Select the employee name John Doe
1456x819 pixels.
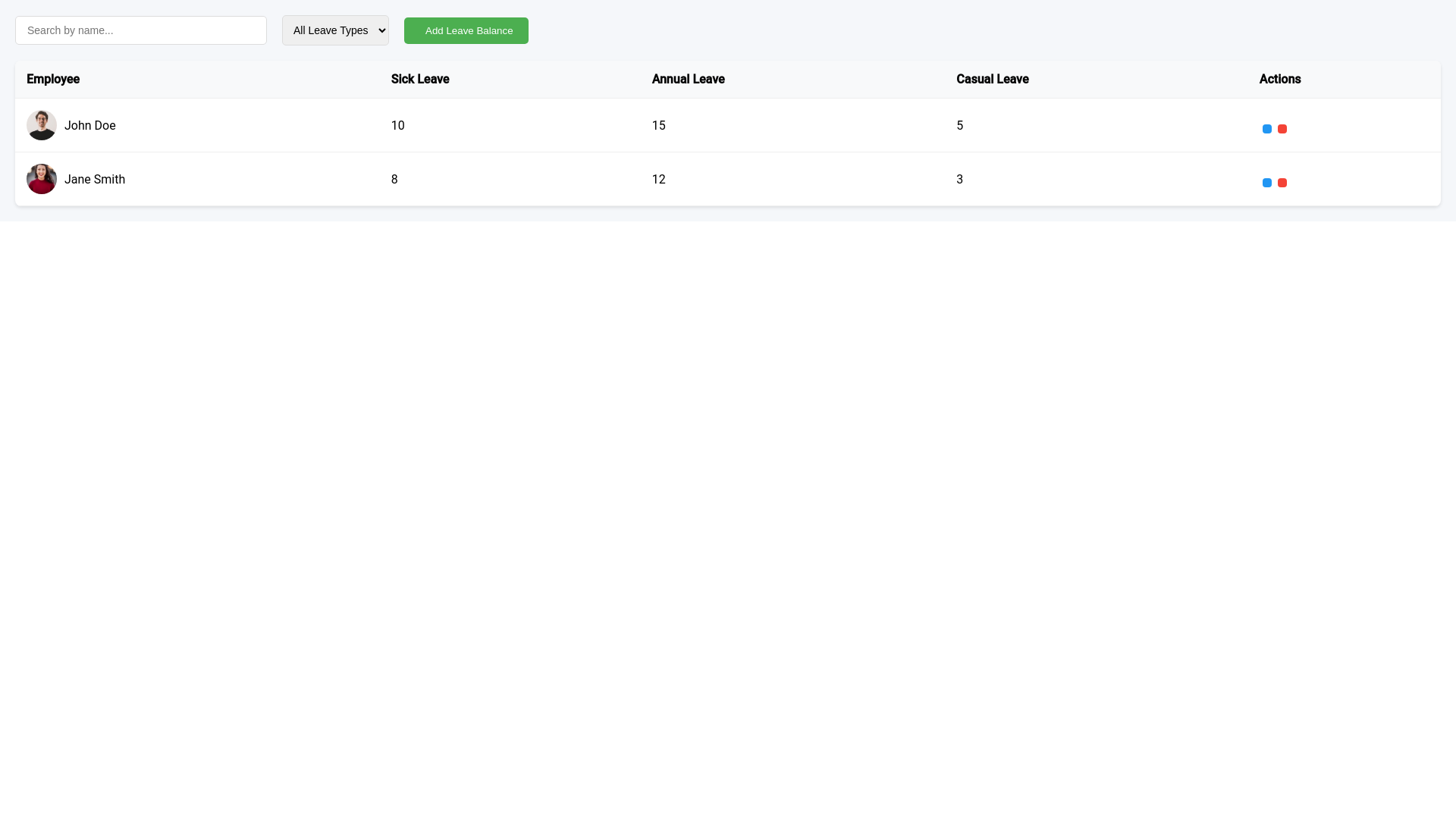tap(89, 125)
